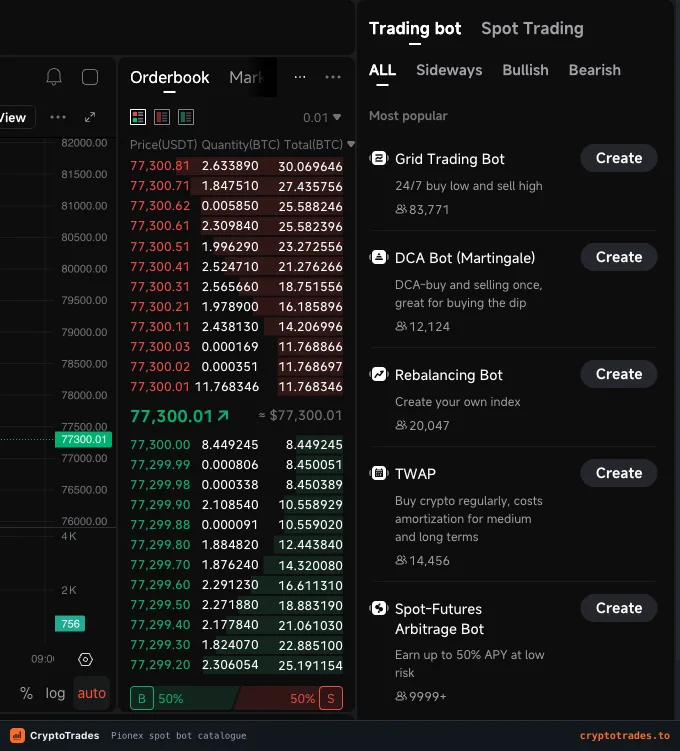Open chart settings gear icon
The height and width of the screenshot is (751, 680).
tap(85, 660)
